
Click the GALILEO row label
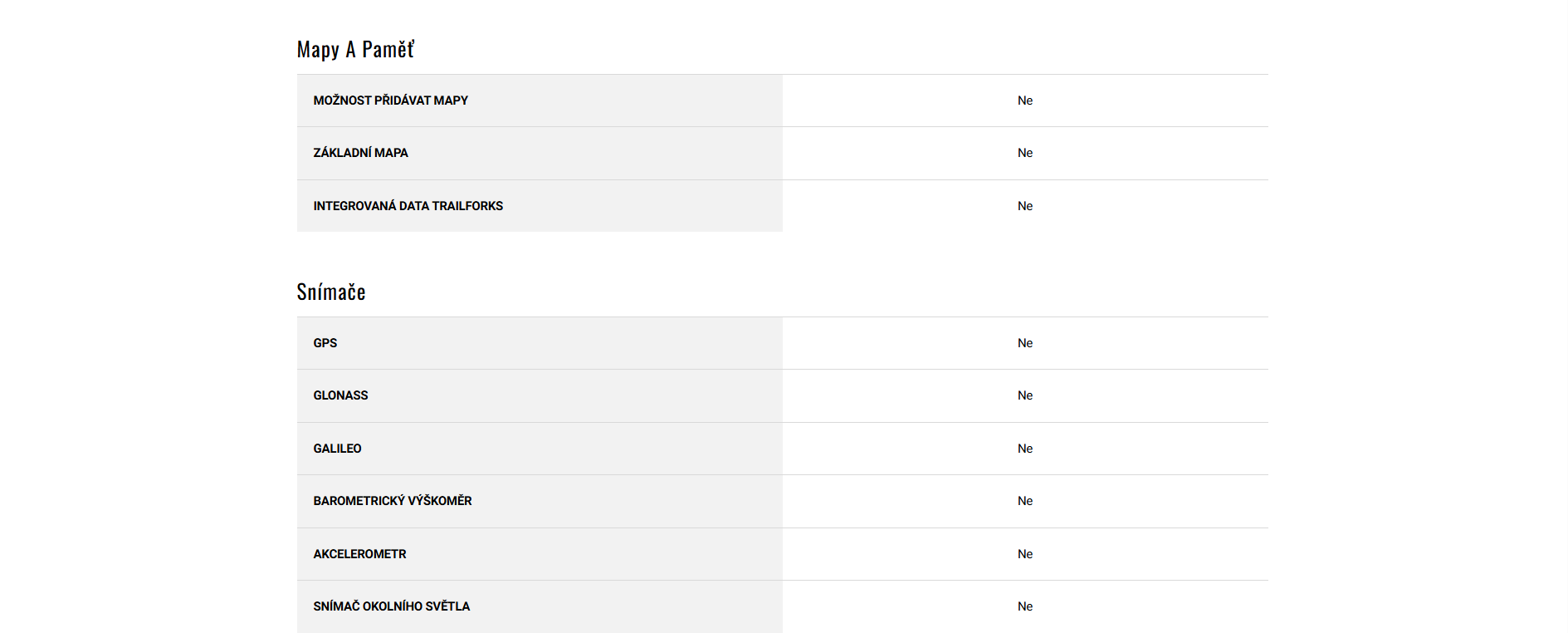[337, 449]
